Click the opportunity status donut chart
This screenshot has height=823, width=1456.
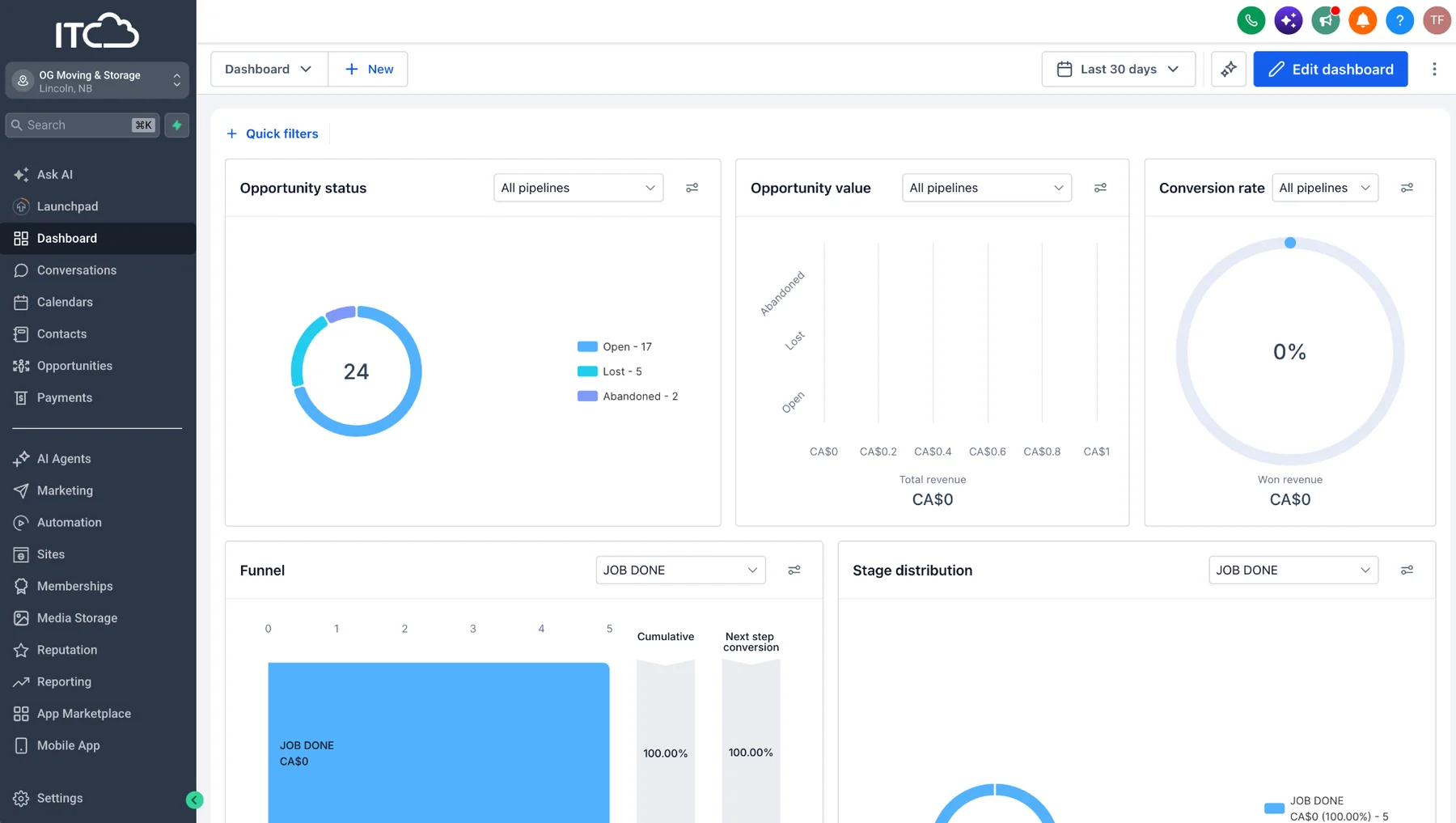pyautogui.click(x=356, y=371)
